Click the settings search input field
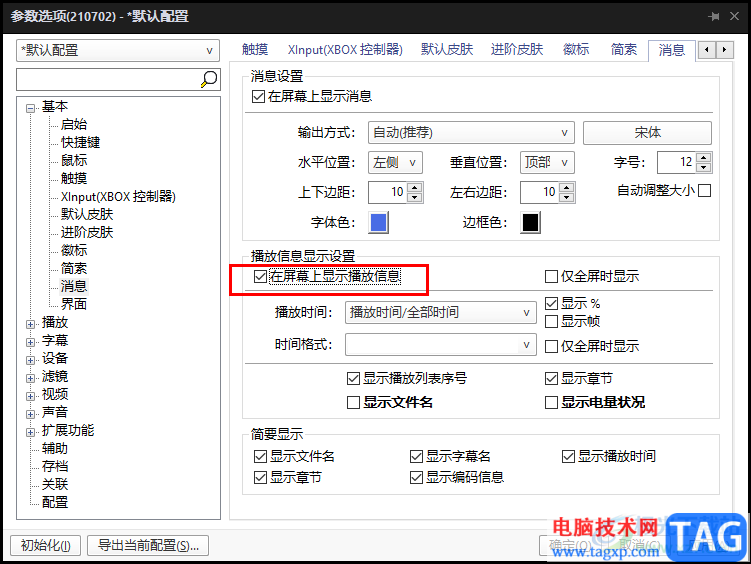The image size is (751, 564). pyautogui.click(x=108, y=79)
